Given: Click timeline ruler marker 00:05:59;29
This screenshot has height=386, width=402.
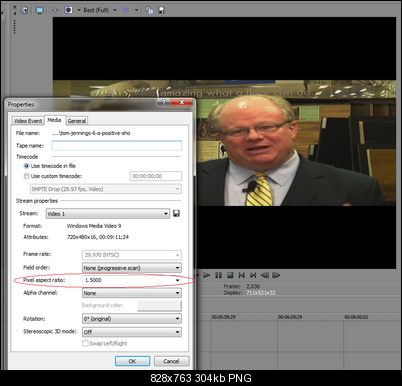Looking at the screenshot, I should click(223, 317).
